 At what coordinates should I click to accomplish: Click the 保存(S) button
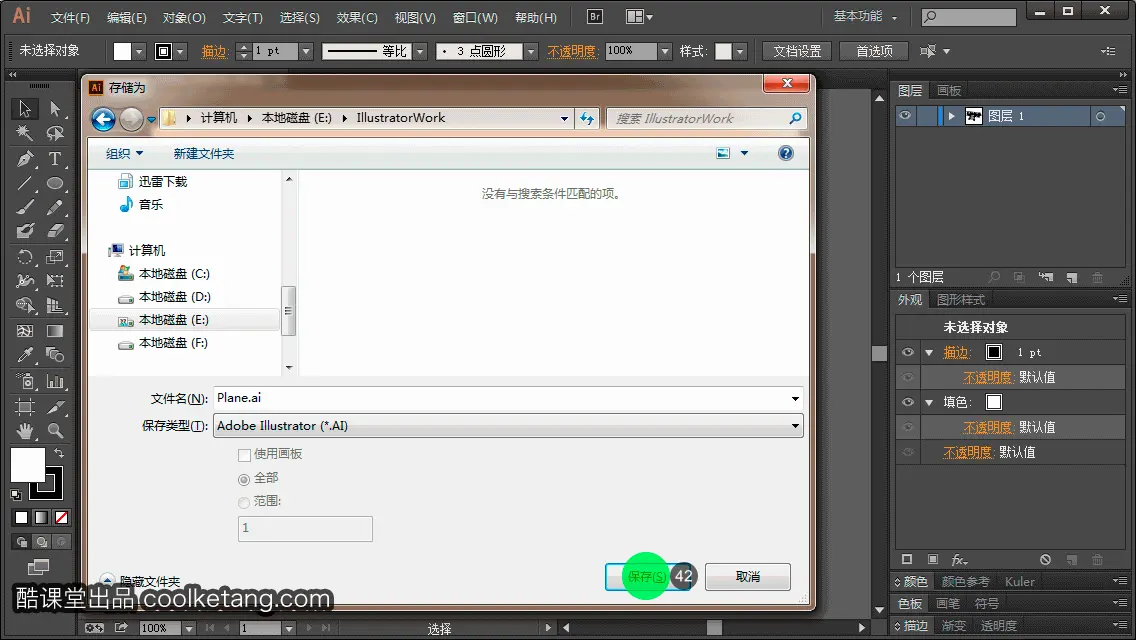[647, 577]
